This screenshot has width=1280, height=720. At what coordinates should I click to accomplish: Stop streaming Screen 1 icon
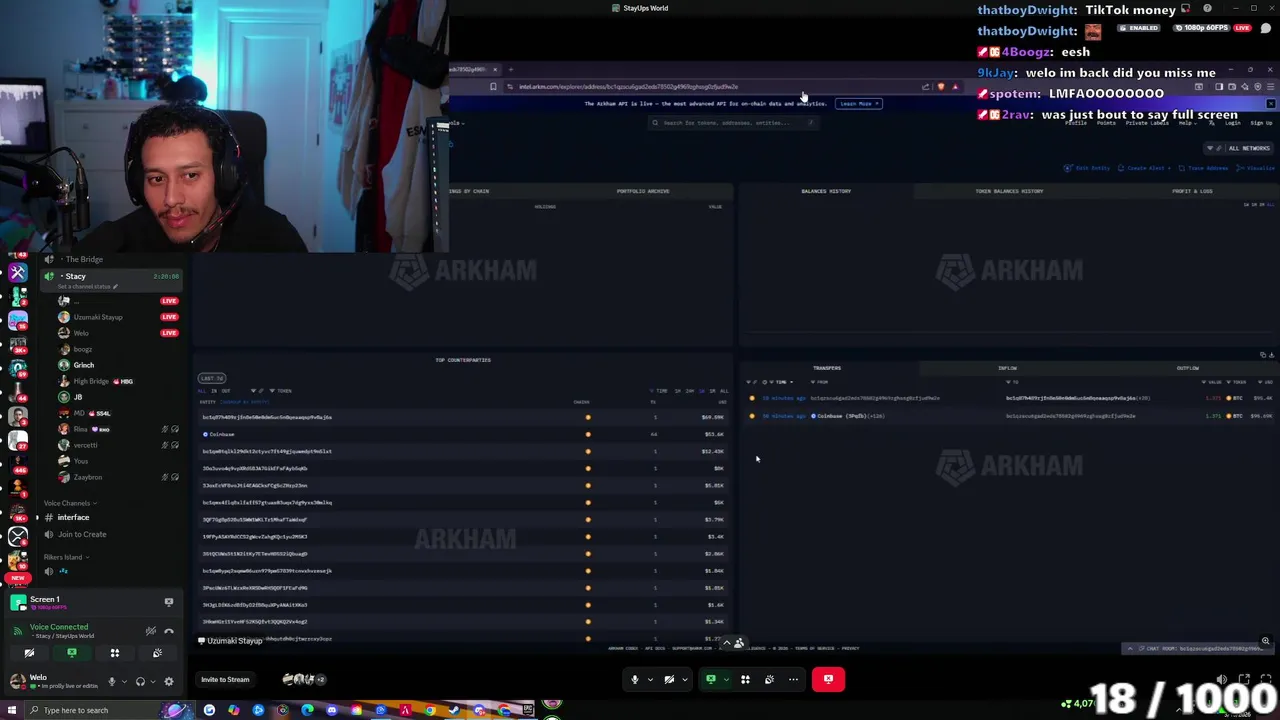click(x=168, y=602)
